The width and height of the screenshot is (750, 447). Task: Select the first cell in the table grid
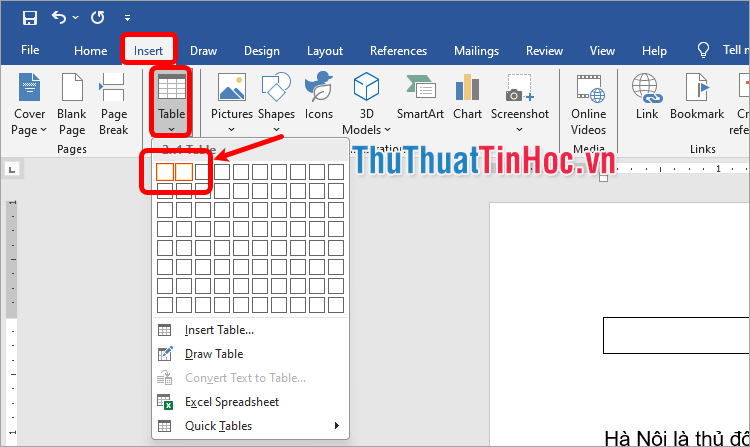coord(165,172)
